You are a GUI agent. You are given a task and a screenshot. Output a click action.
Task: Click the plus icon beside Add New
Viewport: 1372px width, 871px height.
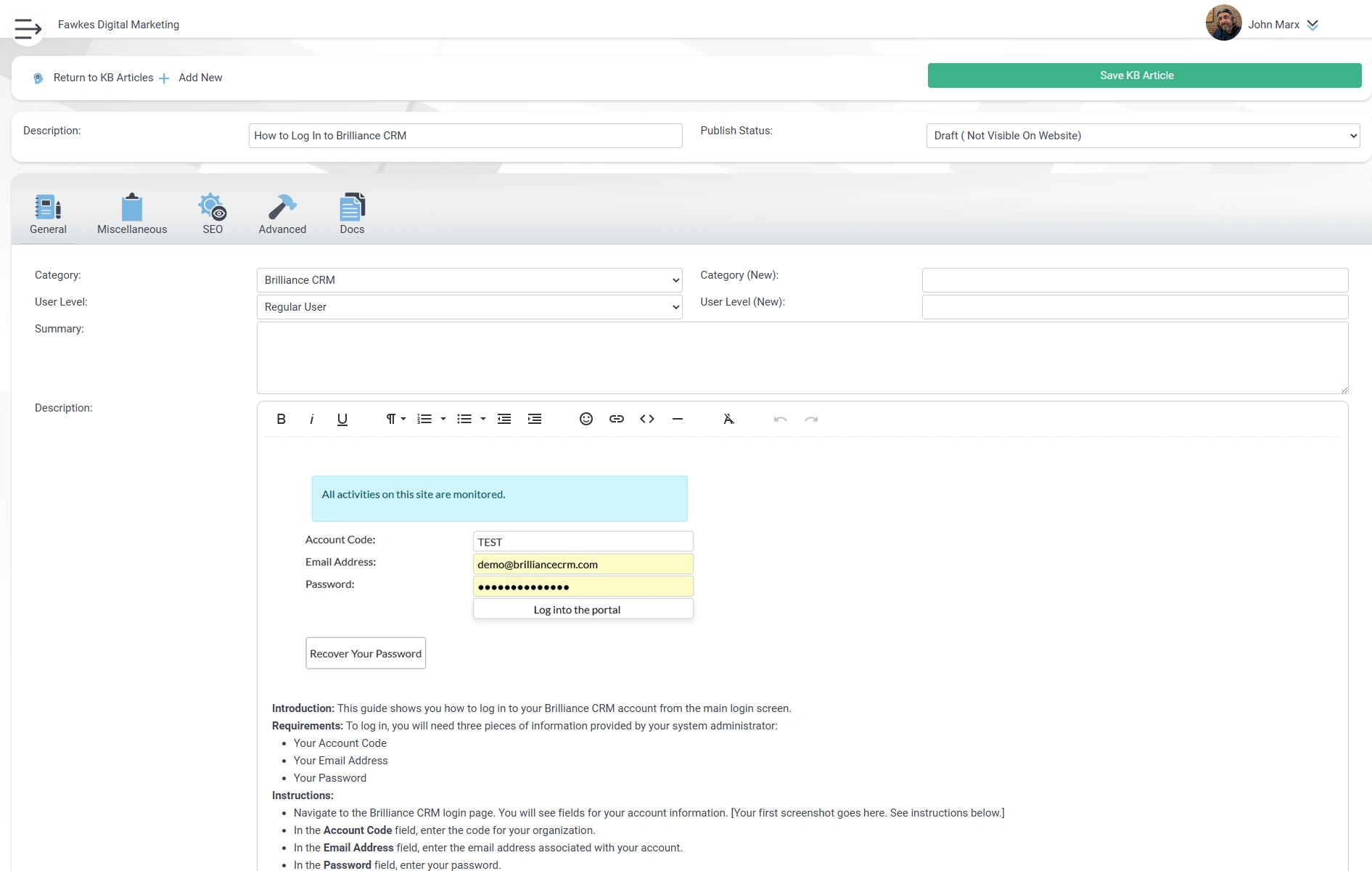point(164,78)
